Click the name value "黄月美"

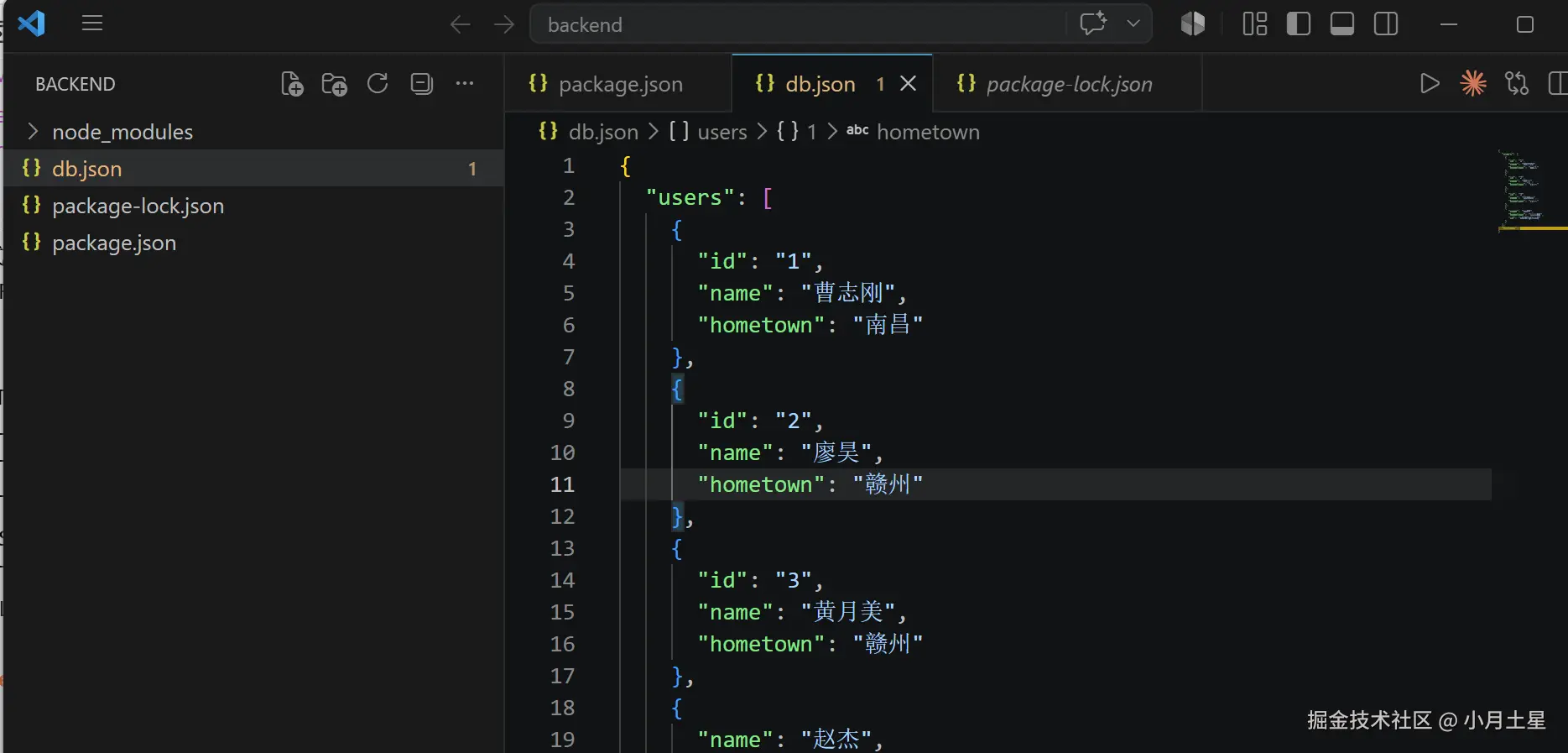click(847, 612)
